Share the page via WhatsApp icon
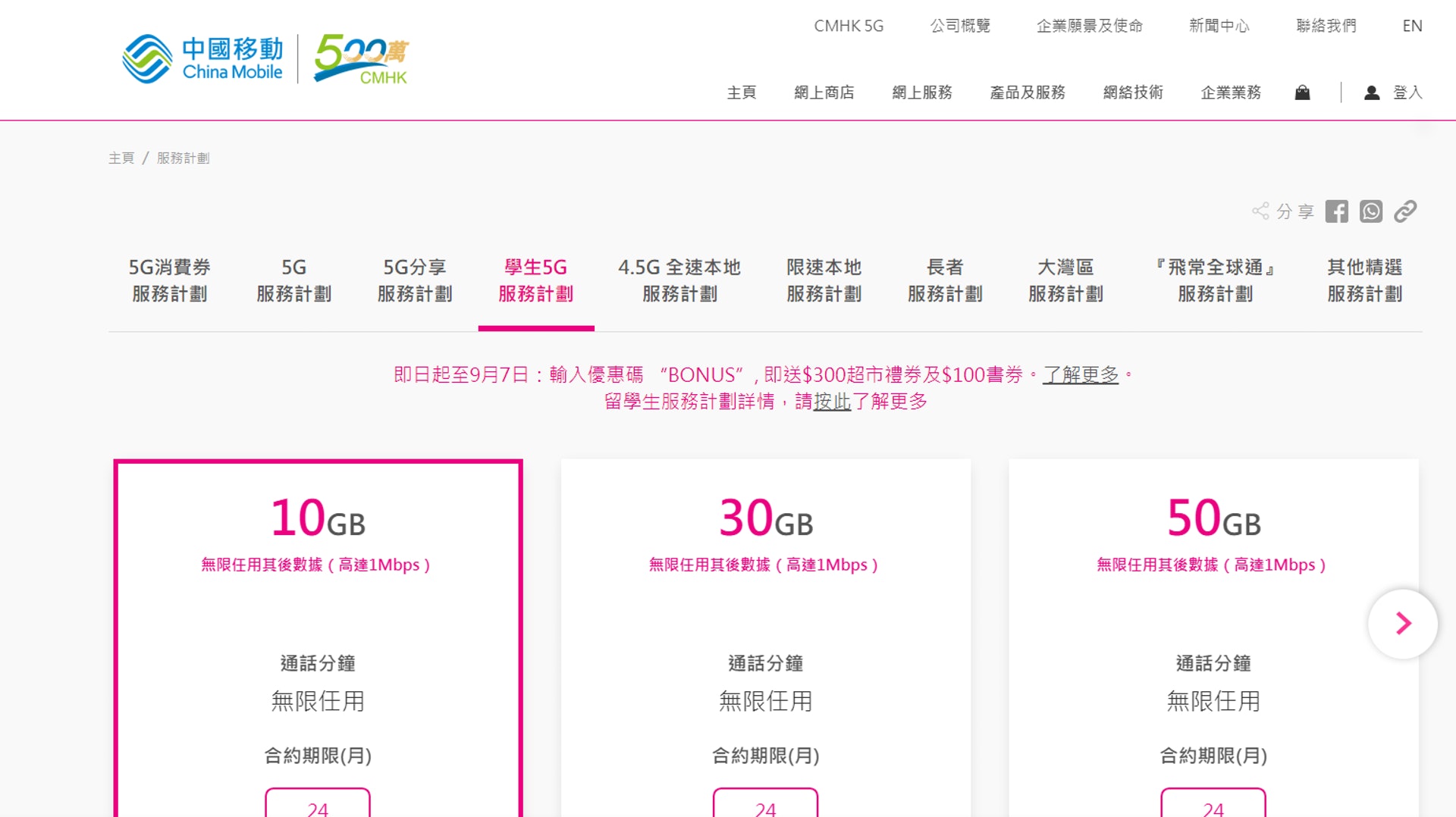 [1370, 211]
